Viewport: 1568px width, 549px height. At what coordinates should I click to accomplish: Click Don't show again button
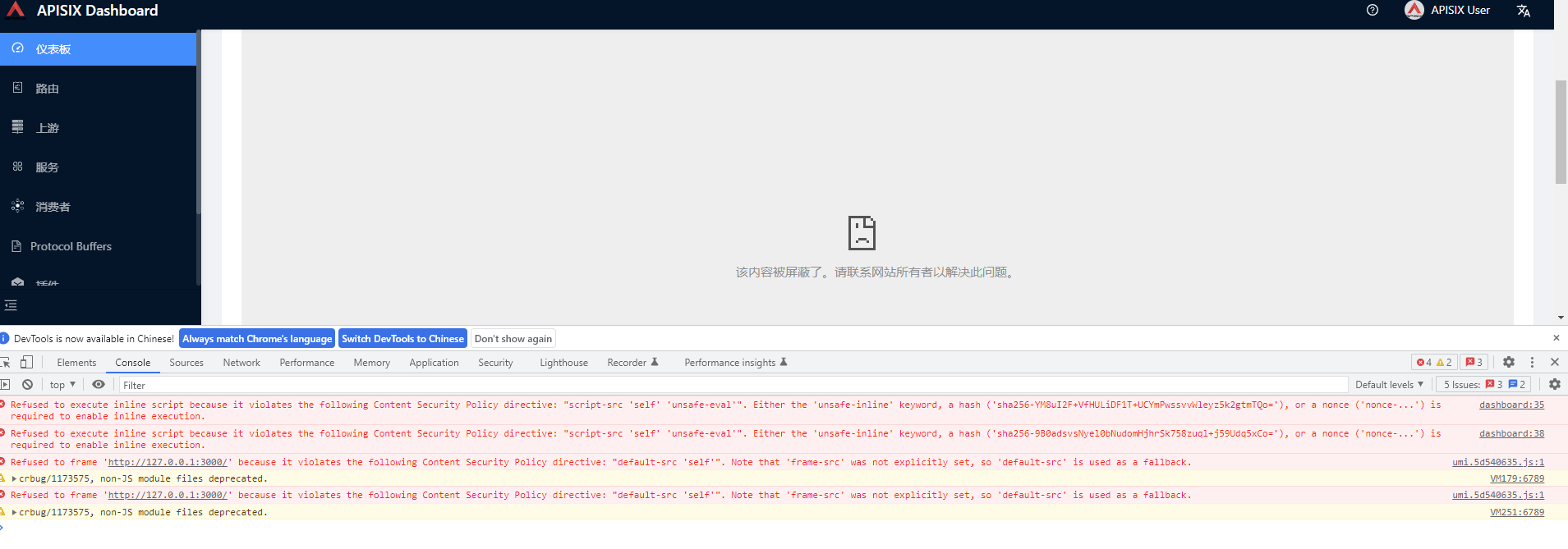point(513,338)
